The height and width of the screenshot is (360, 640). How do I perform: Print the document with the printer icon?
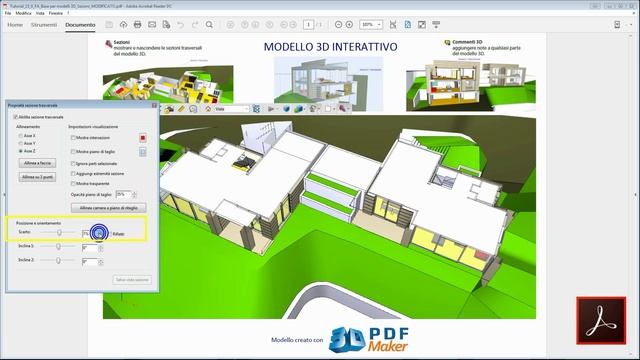138,24
